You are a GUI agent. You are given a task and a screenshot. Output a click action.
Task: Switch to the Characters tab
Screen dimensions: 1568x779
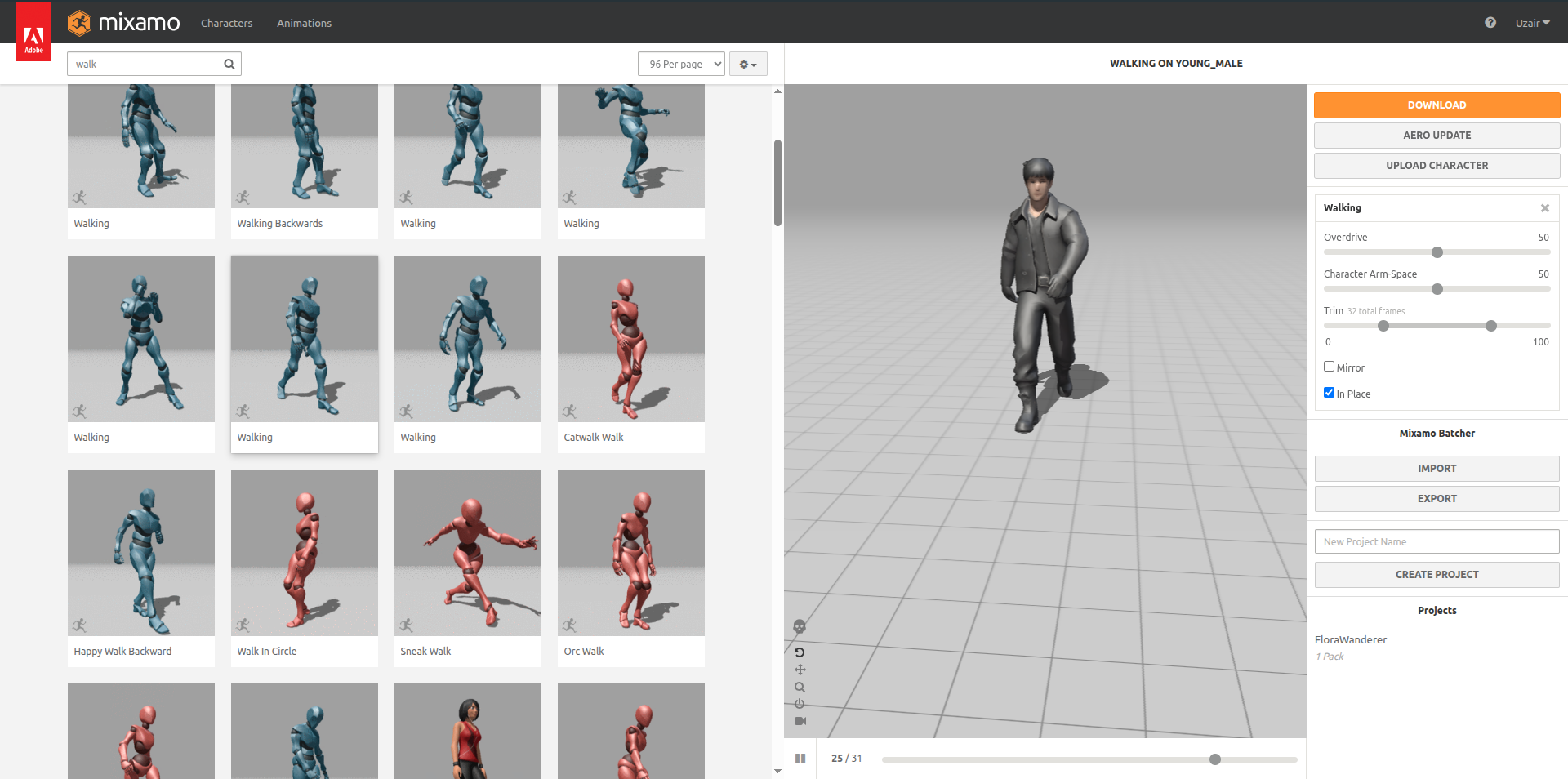226,23
